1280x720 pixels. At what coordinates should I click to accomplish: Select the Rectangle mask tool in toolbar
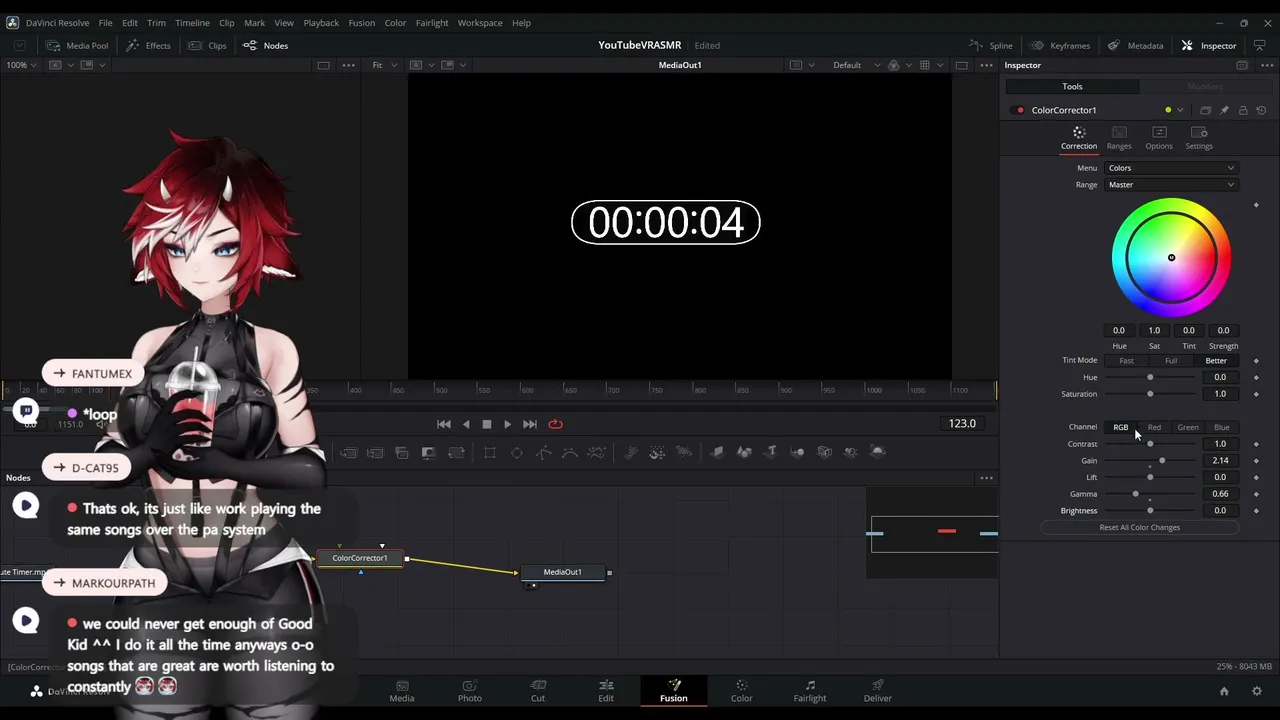click(x=490, y=453)
